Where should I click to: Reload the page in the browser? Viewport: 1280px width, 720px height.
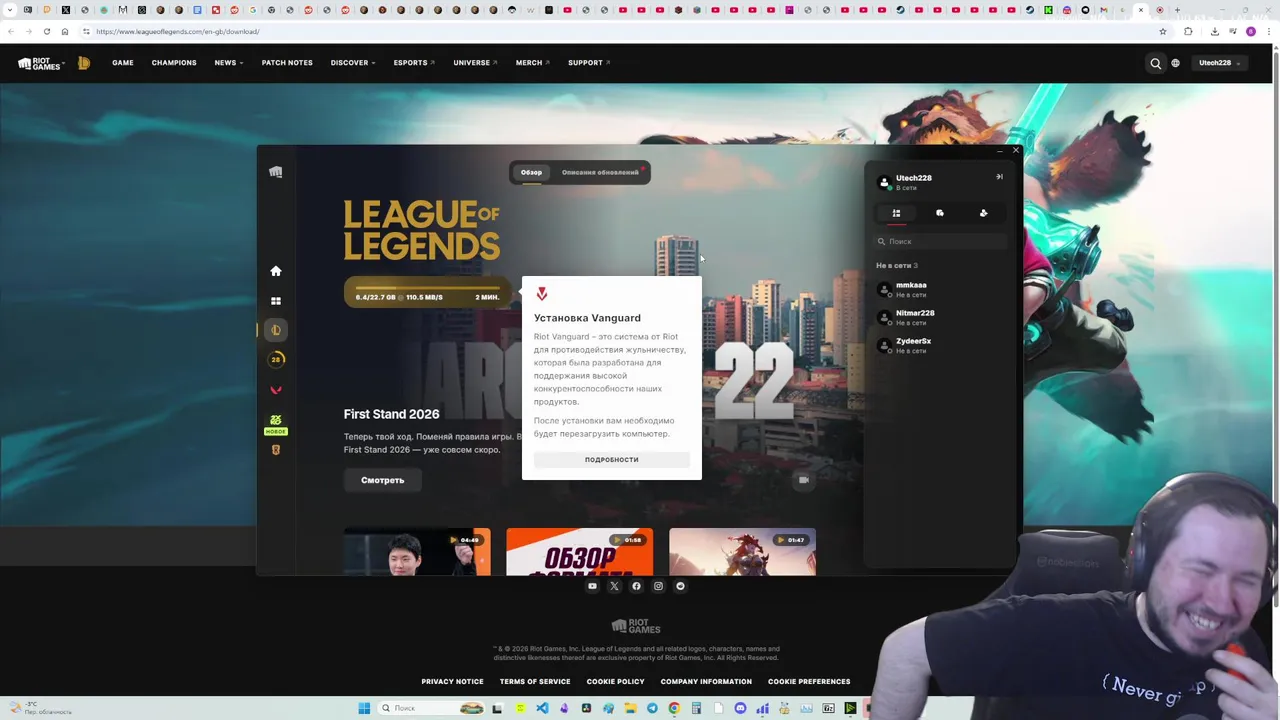click(46, 31)
